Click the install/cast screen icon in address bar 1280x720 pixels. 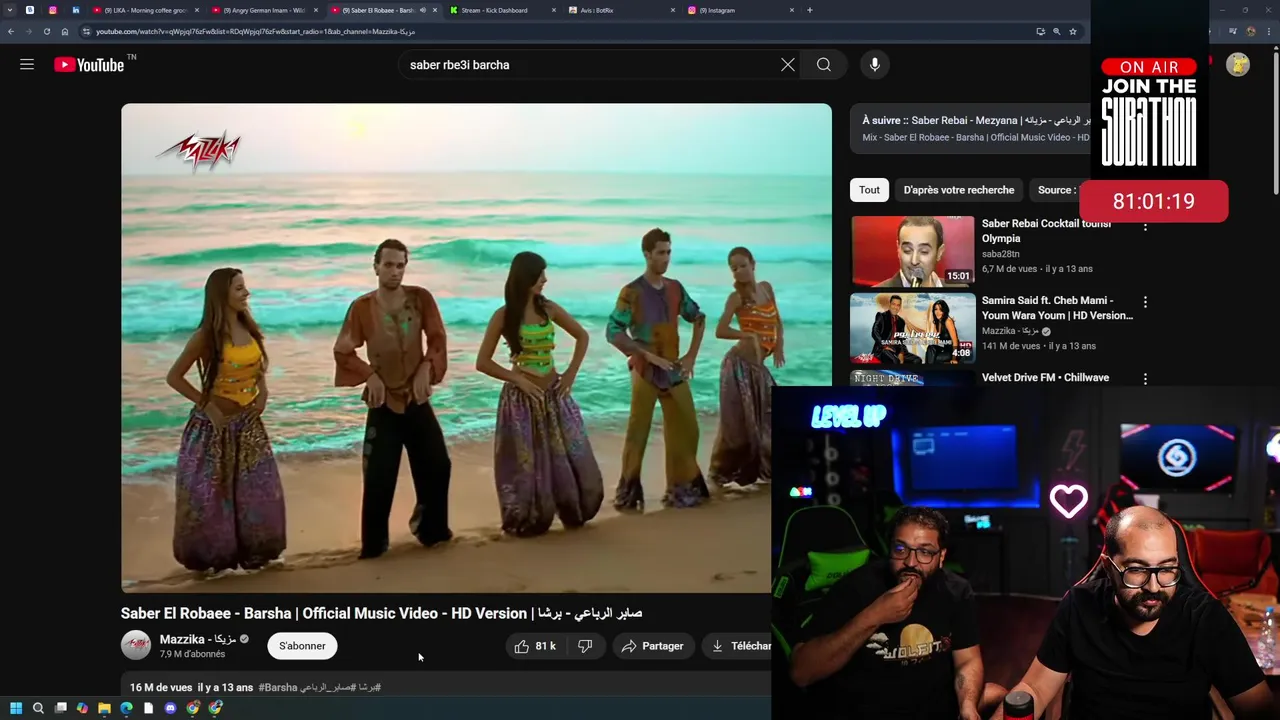click(1040, 31)
